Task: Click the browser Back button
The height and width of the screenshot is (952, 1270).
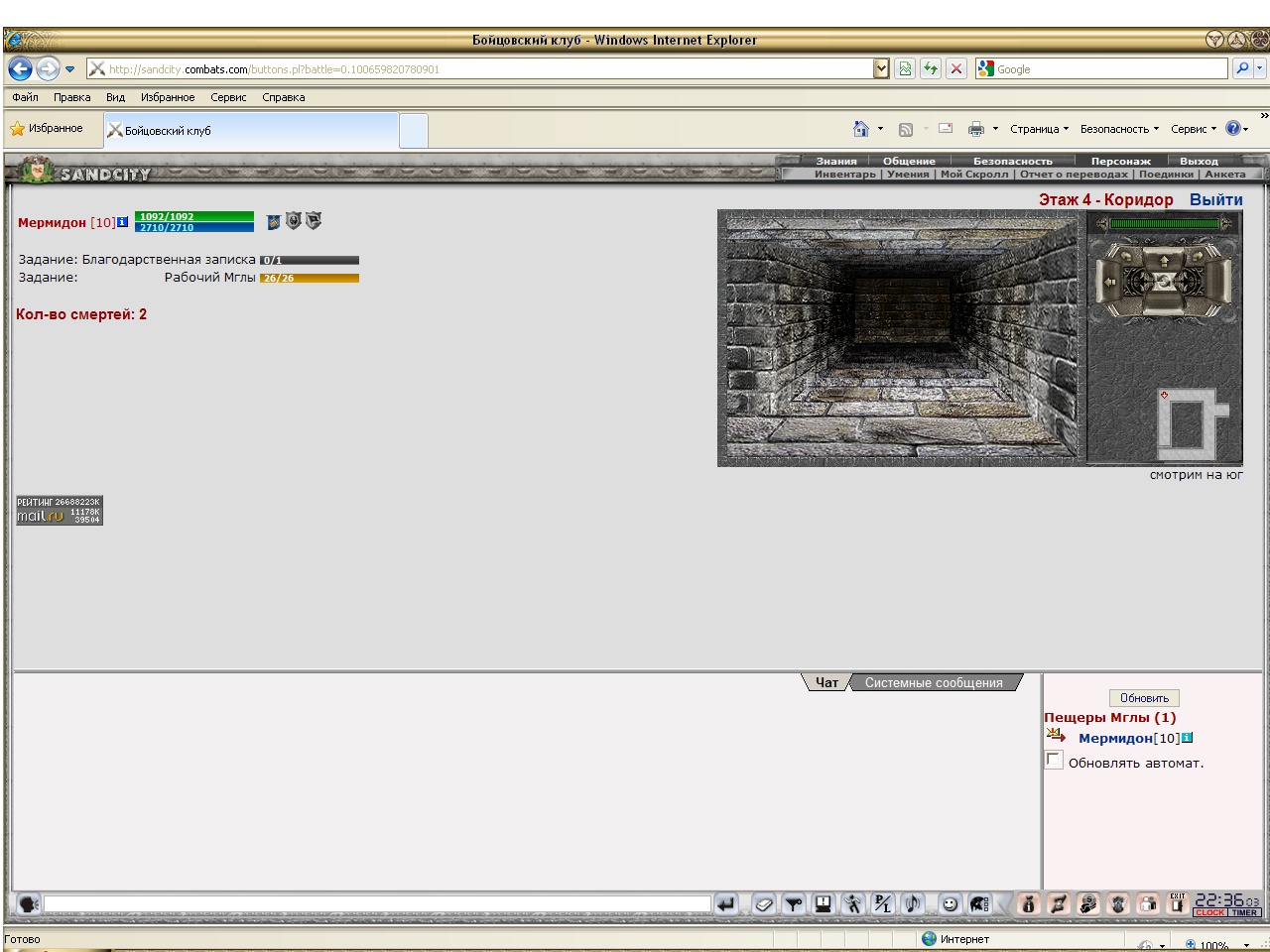Action: (x=20, y=68)
